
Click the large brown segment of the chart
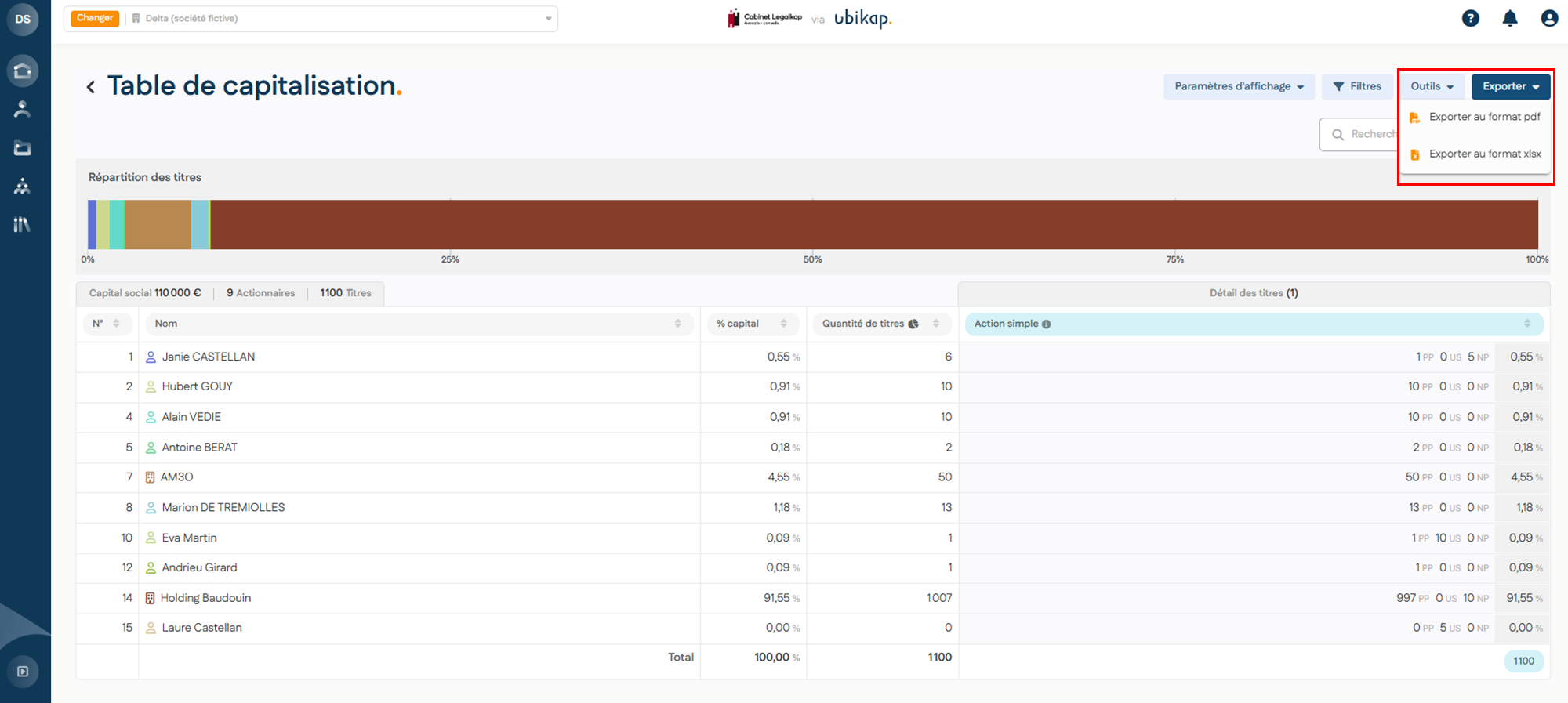click(874, 225)
